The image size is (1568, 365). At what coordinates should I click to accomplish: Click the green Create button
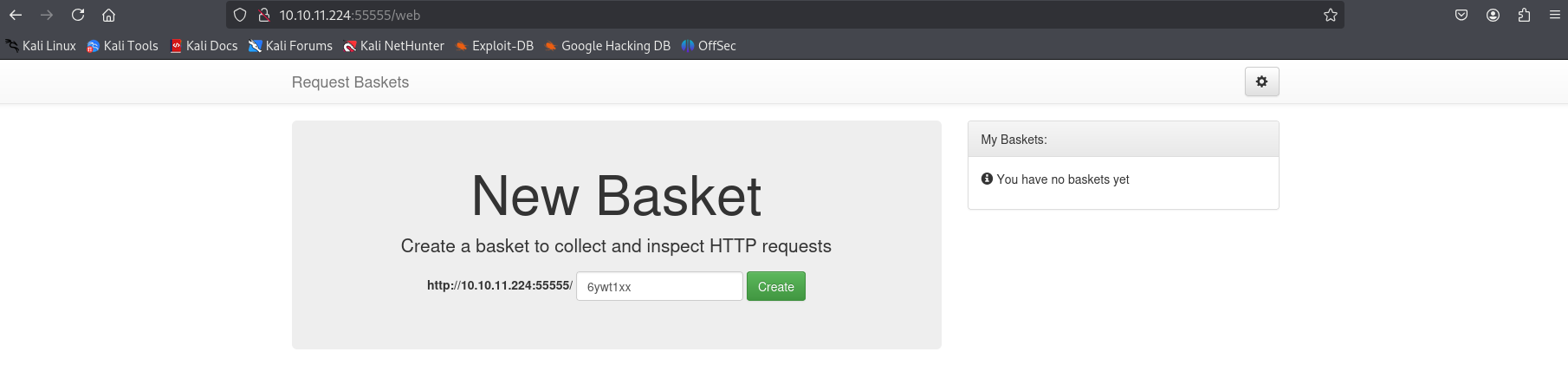coord(775,287)
